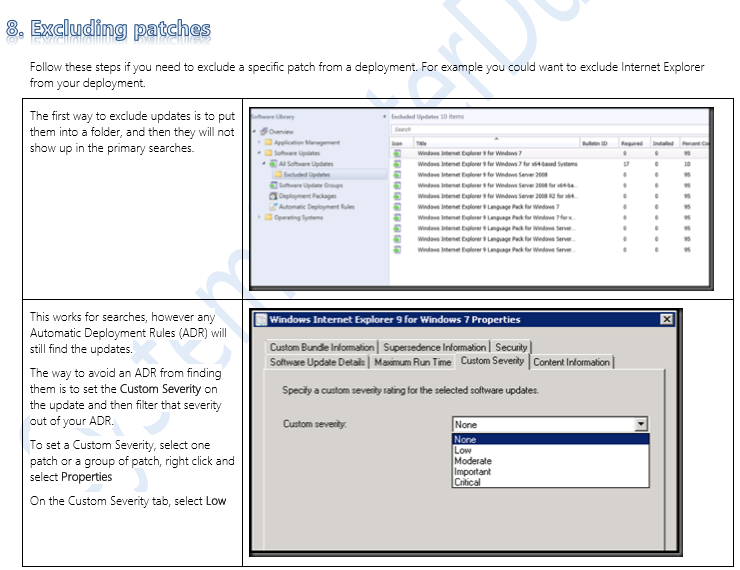Sort by the Installed column header

664,143
